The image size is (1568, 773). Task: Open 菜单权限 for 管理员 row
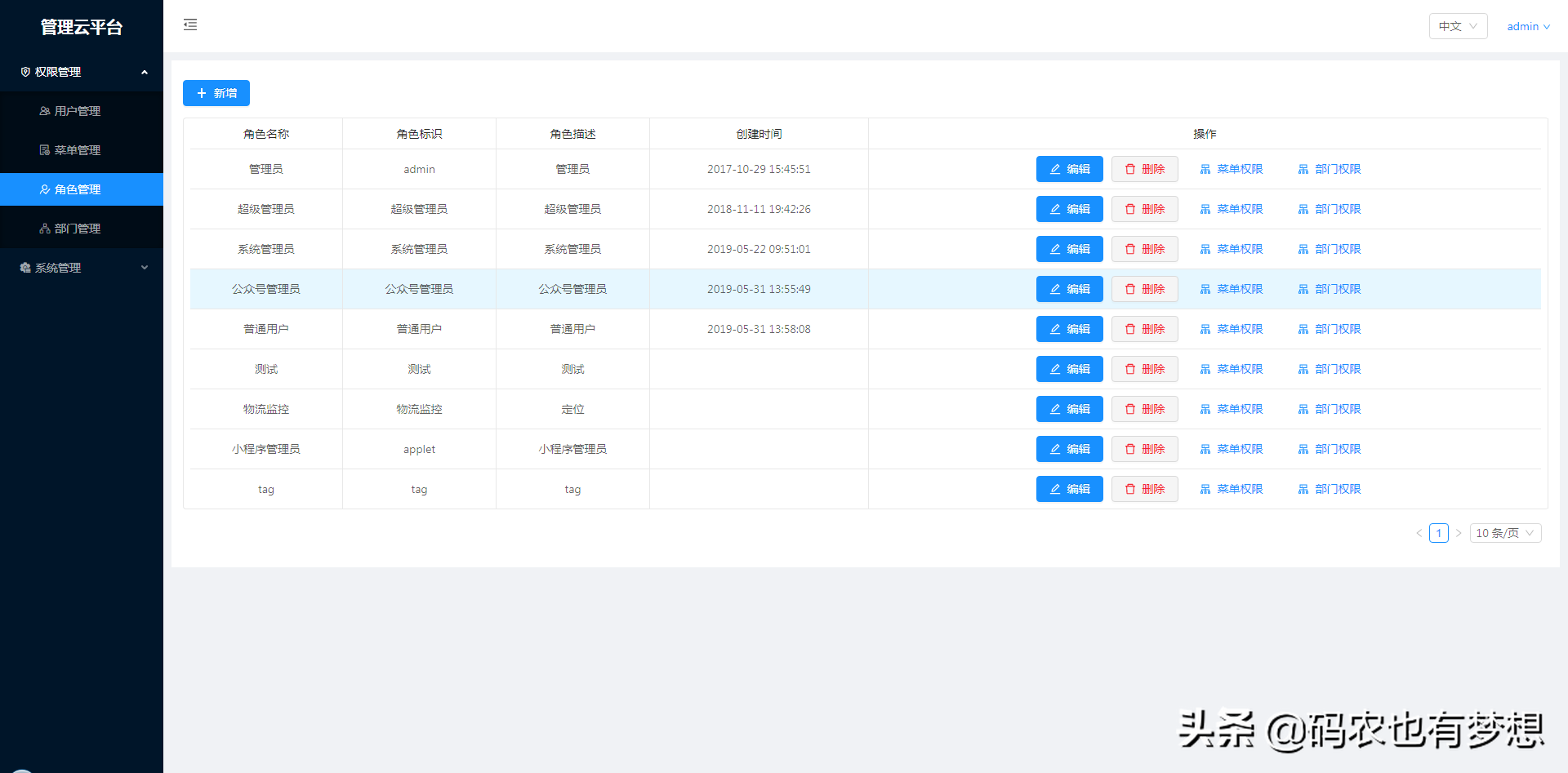tap(1232, 169)
